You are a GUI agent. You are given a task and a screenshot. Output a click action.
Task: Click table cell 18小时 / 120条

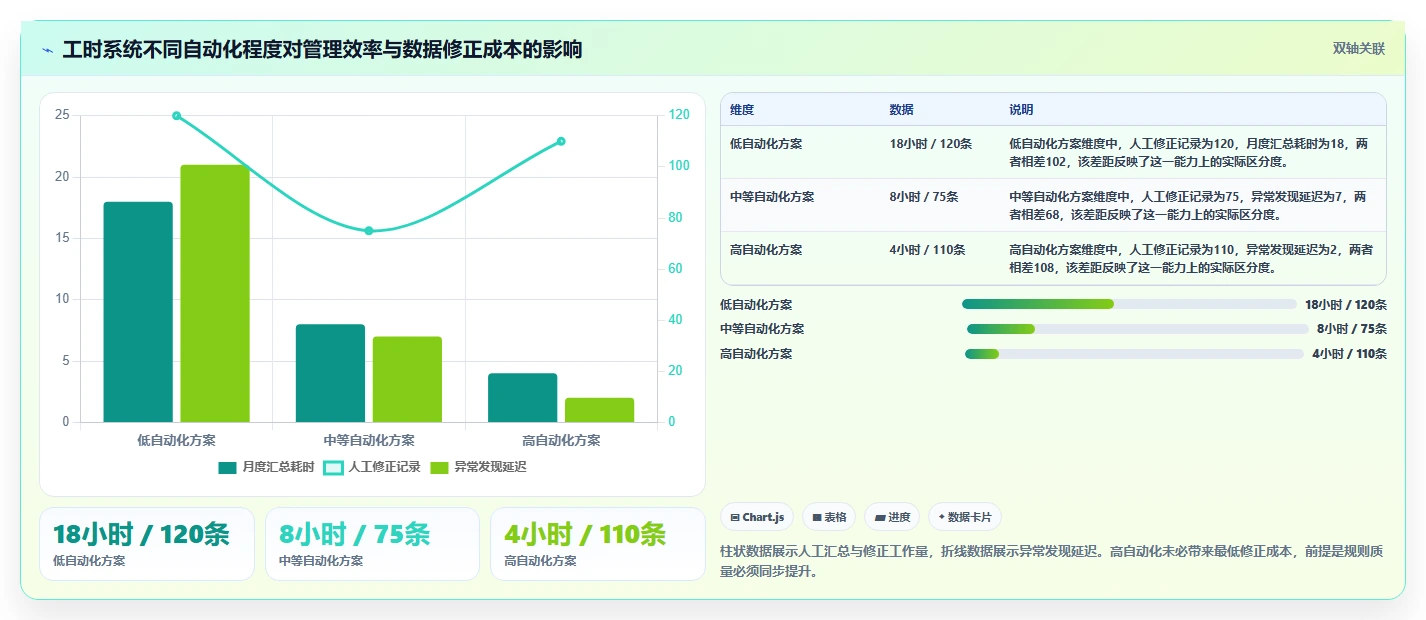pos(930,144)
